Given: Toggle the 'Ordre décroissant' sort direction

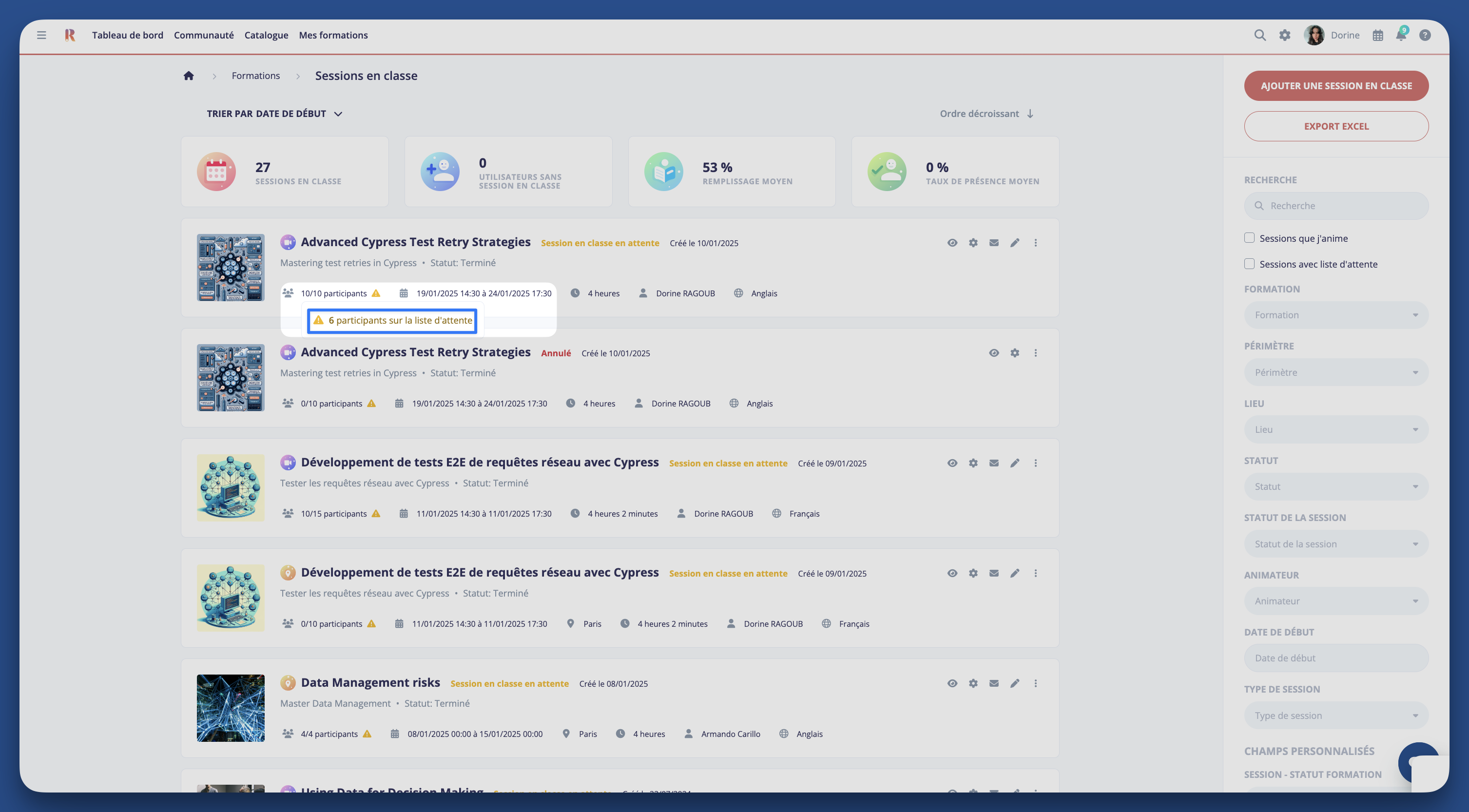Looking at the screenshot, I should click(986, 114).
